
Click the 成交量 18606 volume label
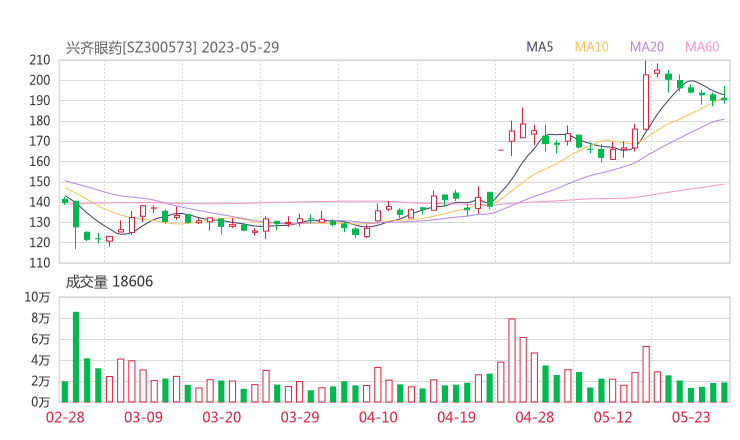point(109,282)
